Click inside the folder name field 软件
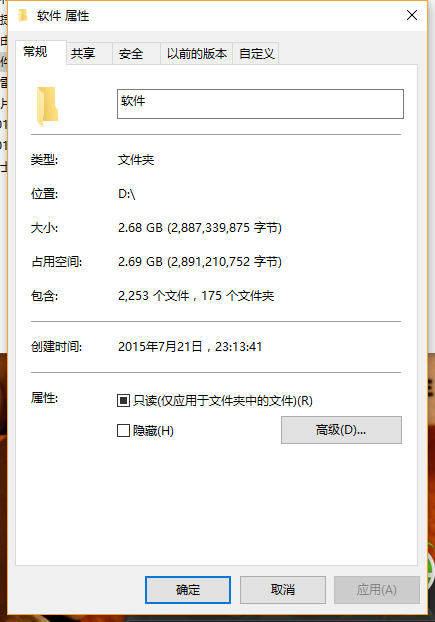 tap(260, 104)
